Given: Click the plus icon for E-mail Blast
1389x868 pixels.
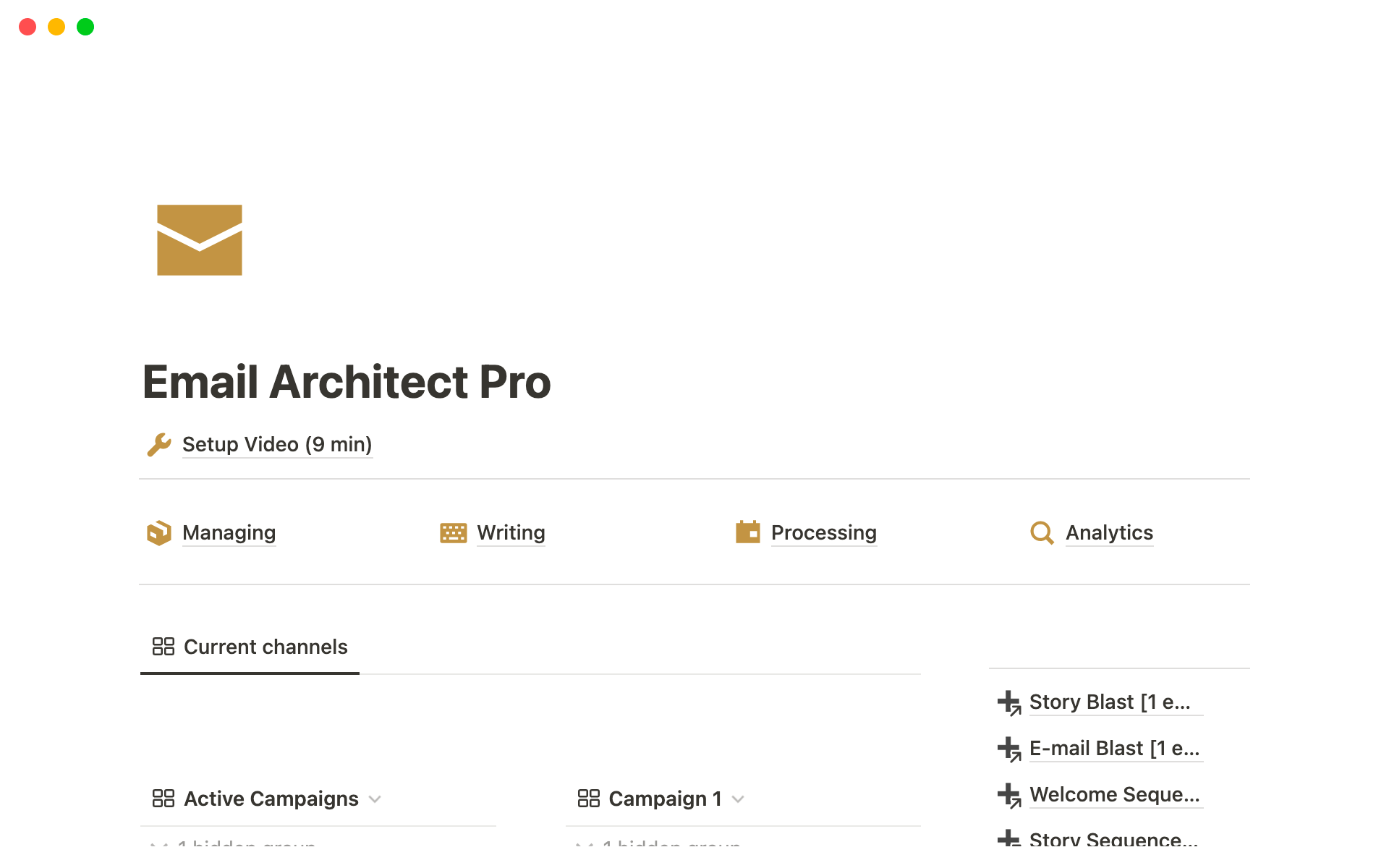Looking at the screenshot, I should tap(1009, 749).
